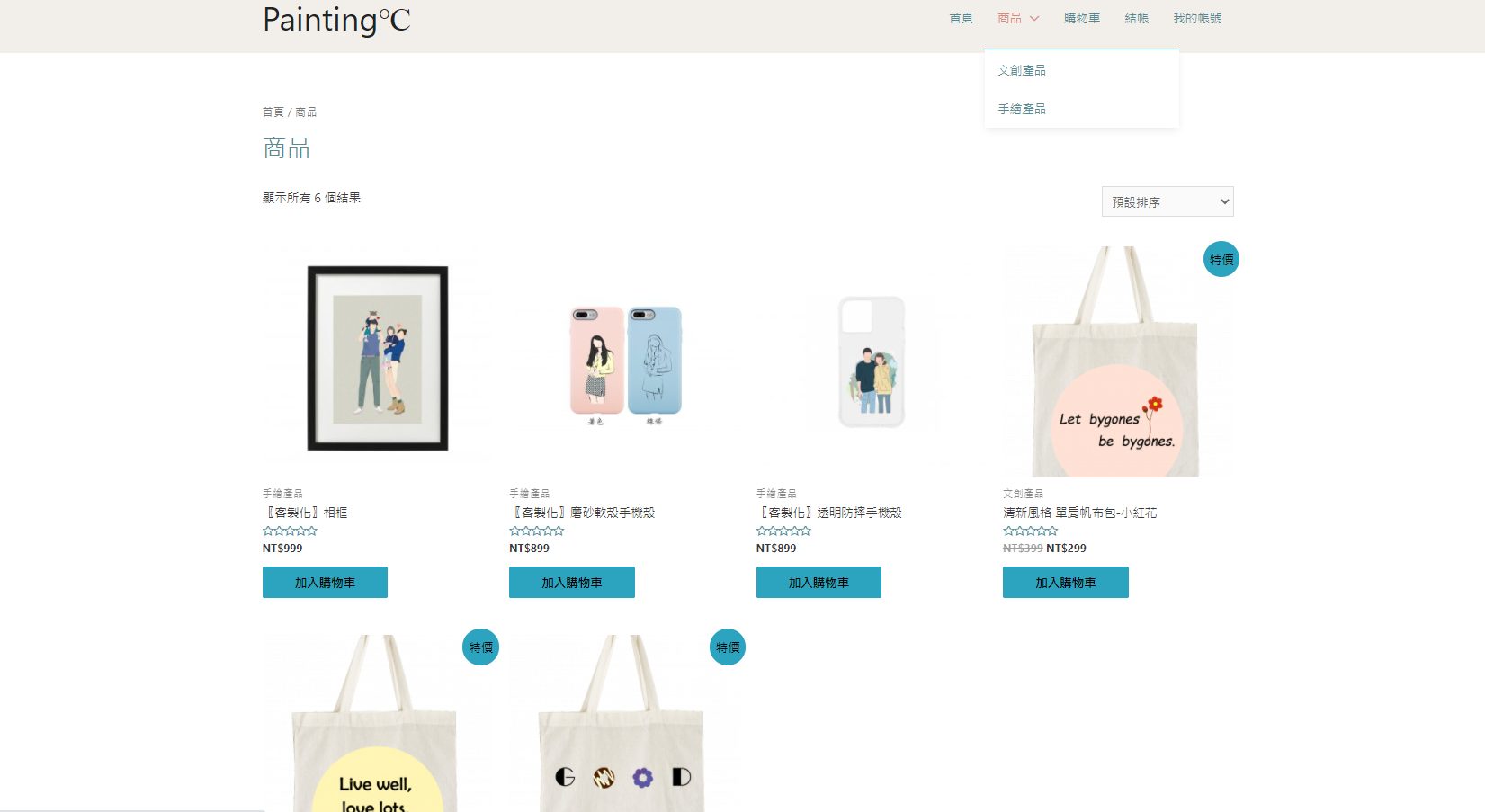Open the transparent phone case image

[871, 360]
